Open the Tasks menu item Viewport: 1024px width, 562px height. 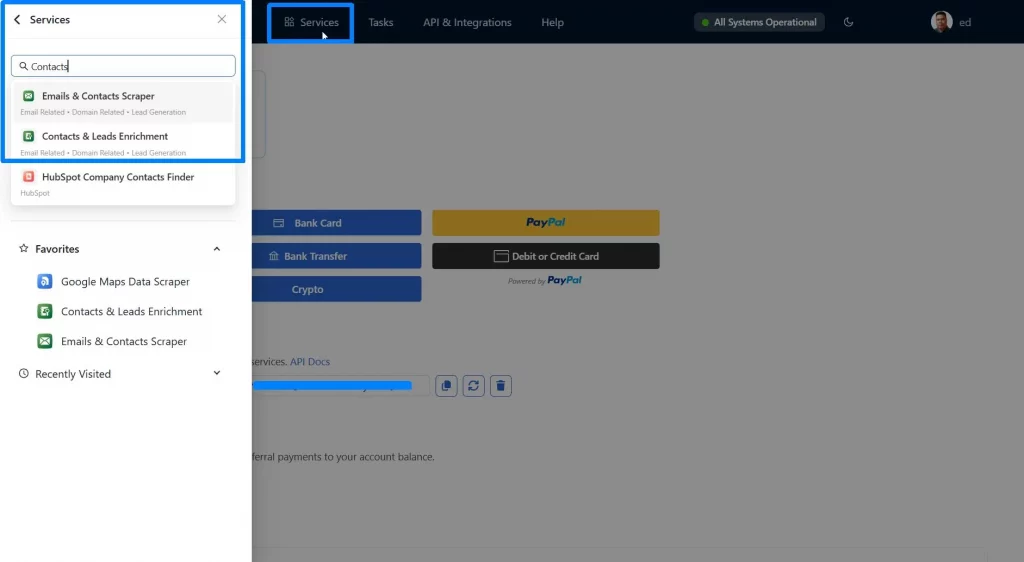381,22
